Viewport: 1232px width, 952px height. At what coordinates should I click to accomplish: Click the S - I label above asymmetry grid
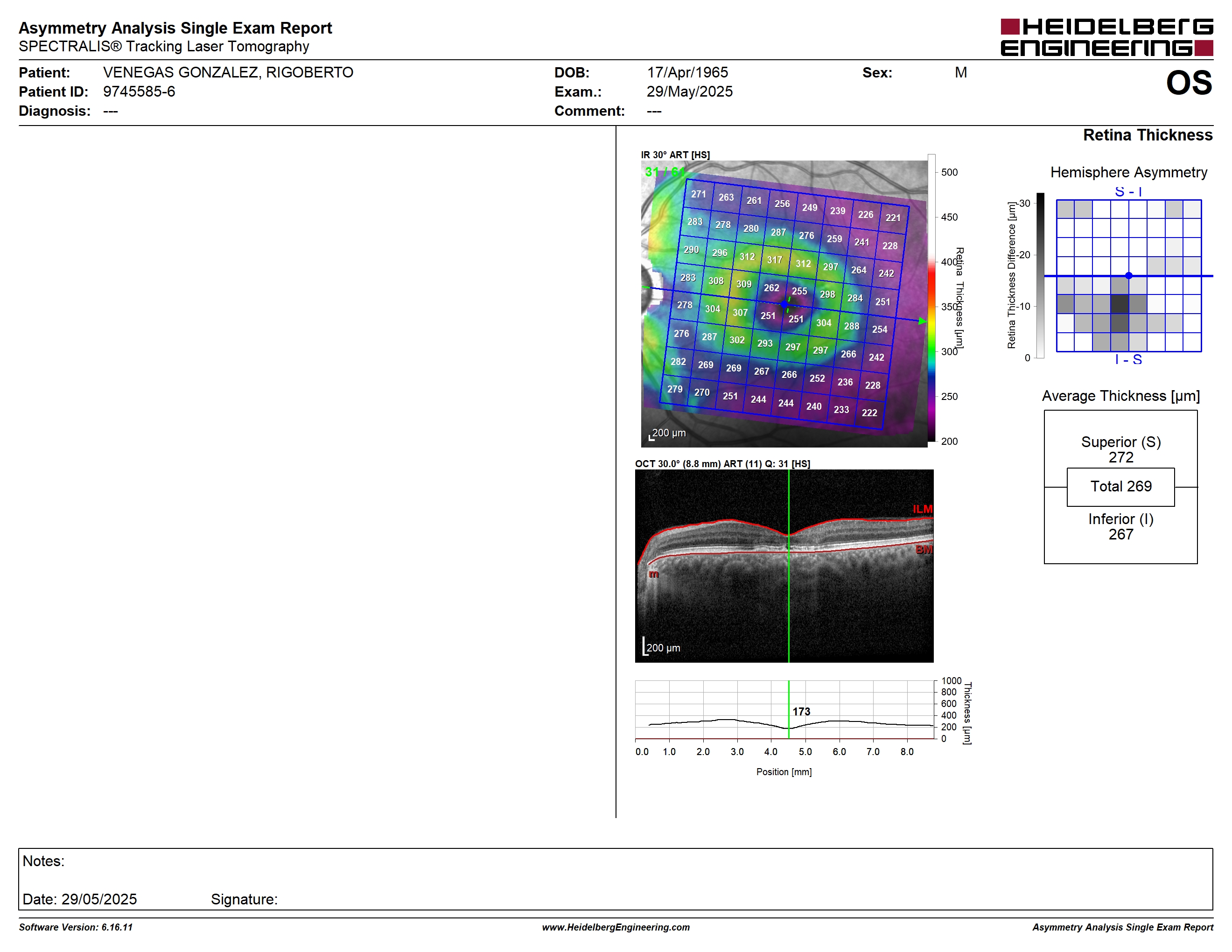[x=1128, y=192]
